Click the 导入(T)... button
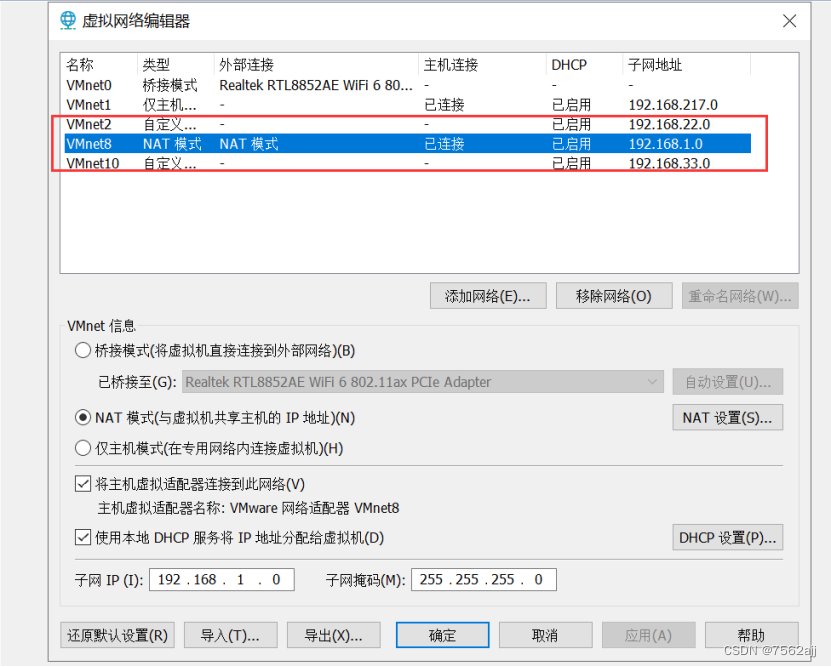 tap(231, 635)
